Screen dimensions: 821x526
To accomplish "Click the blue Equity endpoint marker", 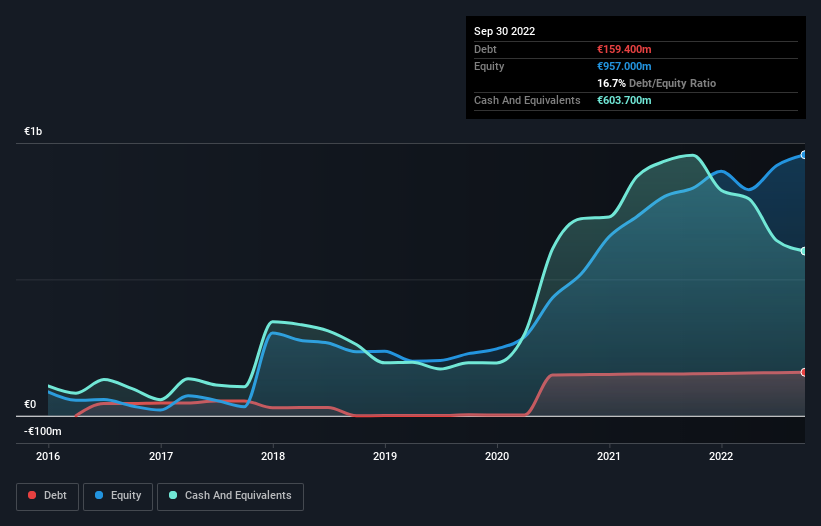I will (x=804, y=155).
